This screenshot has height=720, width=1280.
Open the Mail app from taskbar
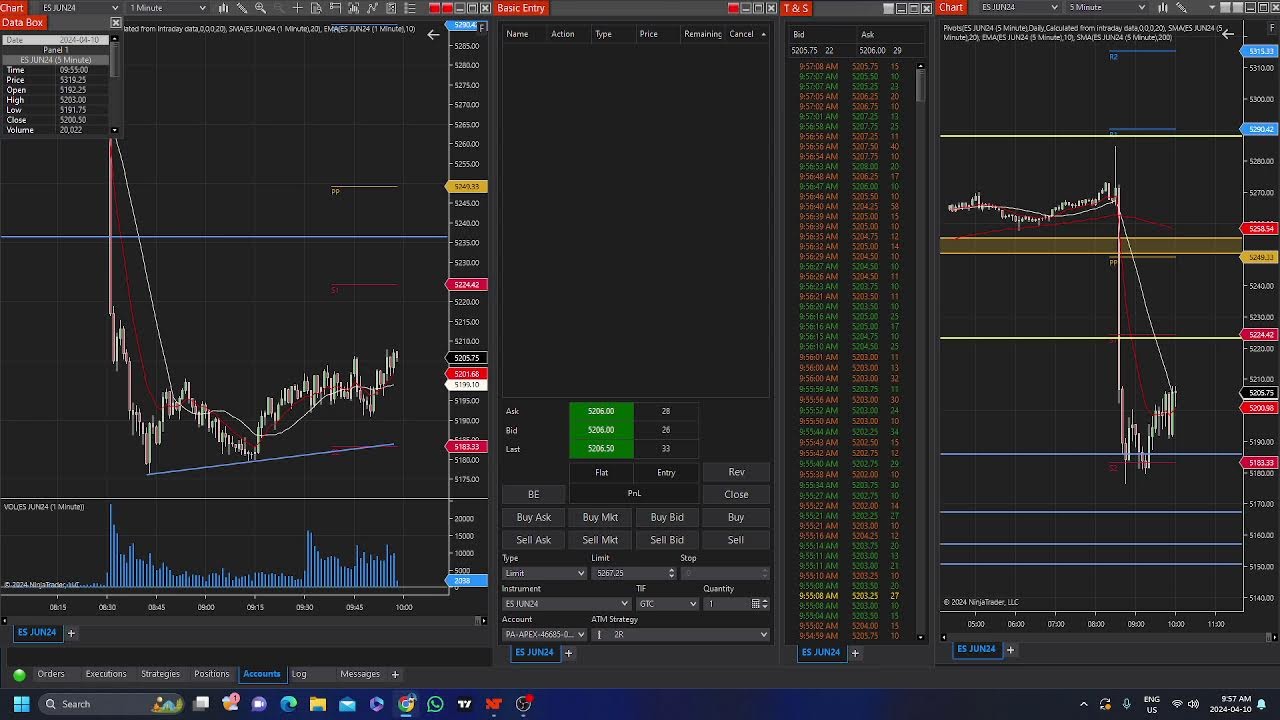click(x=347, y=704)
